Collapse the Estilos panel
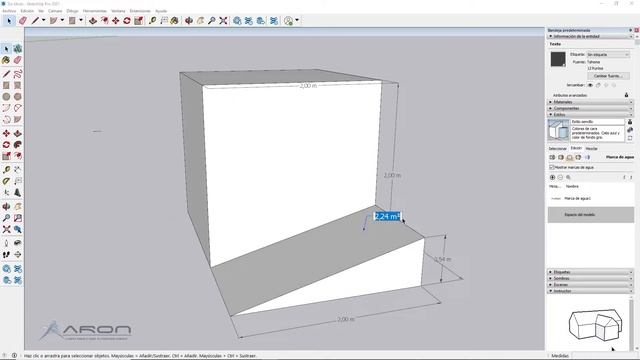640x360 pixels. [591, 115]
